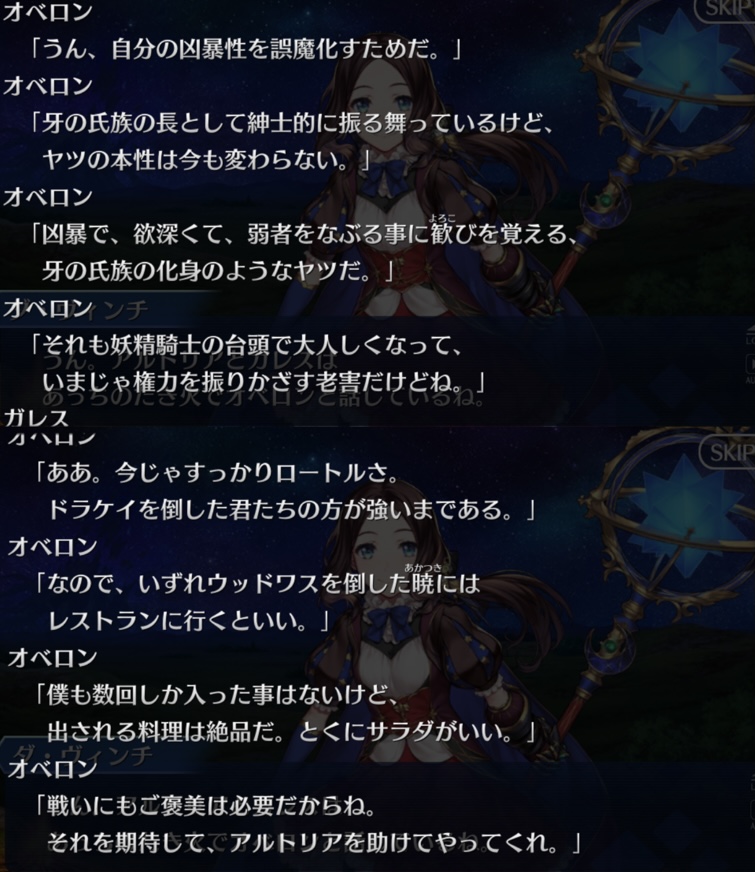Tap the SKIP button at the top

724,9
